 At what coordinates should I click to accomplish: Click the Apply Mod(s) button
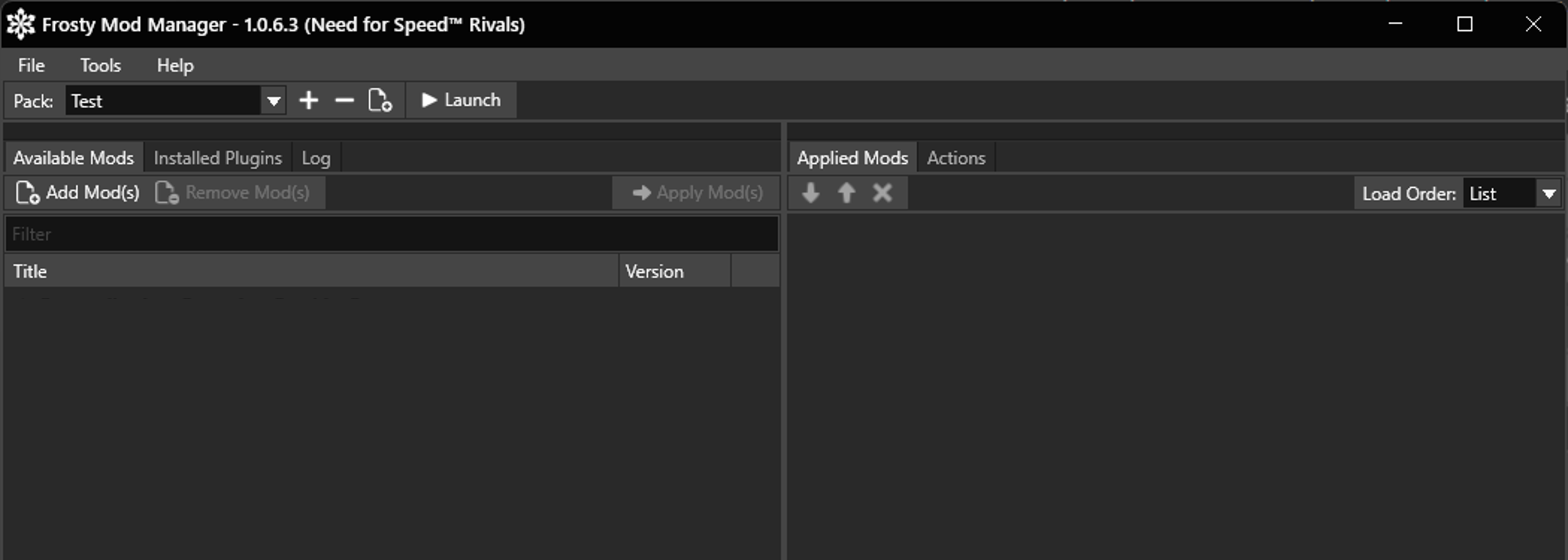[x=697, y=193]
